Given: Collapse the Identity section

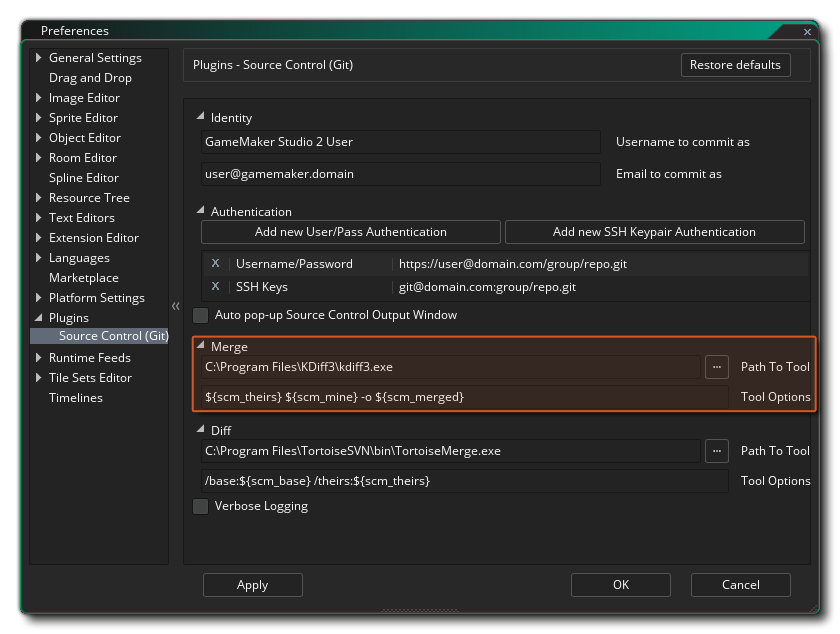Looking at the screenshot, I should (201, 117).
